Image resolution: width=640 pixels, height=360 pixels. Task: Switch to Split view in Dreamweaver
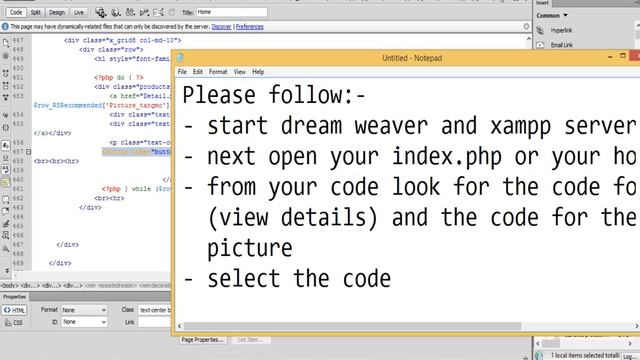[x=36, y=12]
